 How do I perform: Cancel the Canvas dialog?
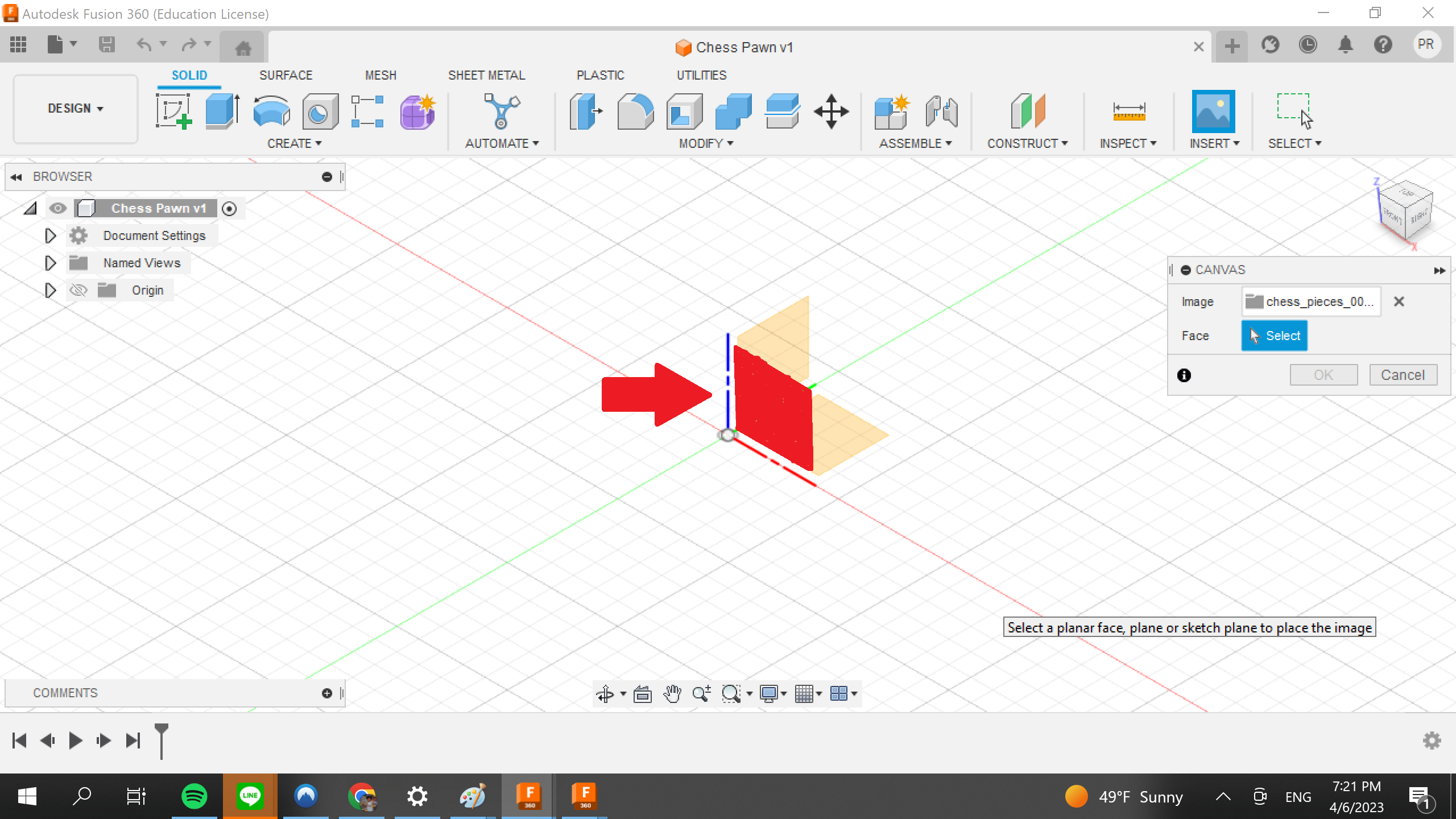pos(1402,374)
